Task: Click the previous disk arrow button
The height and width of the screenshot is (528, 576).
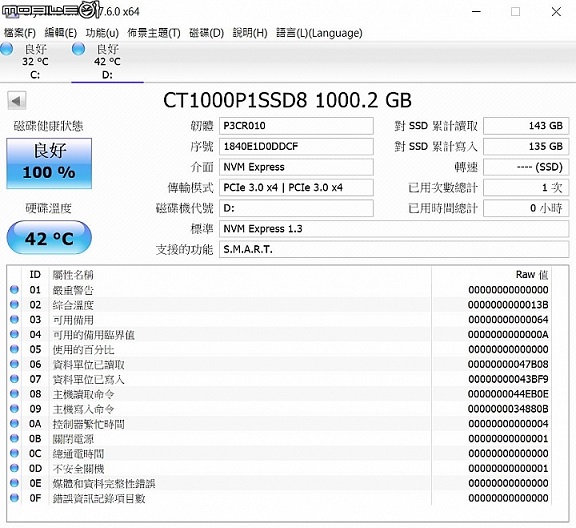Action: click(x=17, y=101)
